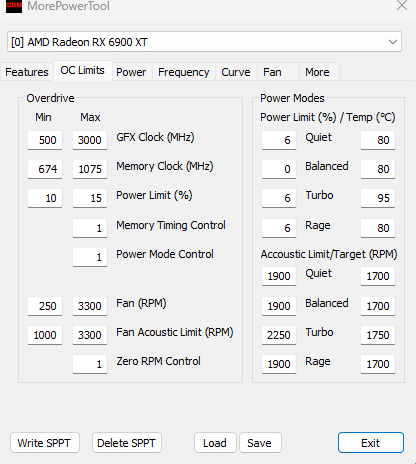Select the OC Limits tab
Viewport: 416px width, 464px height.
[x=82, y=70]
